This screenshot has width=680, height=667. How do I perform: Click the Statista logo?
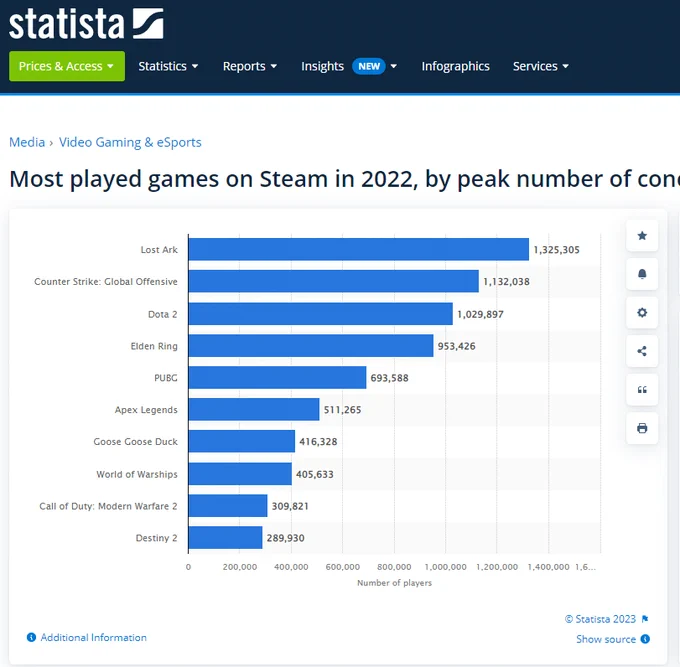point(86,23)
